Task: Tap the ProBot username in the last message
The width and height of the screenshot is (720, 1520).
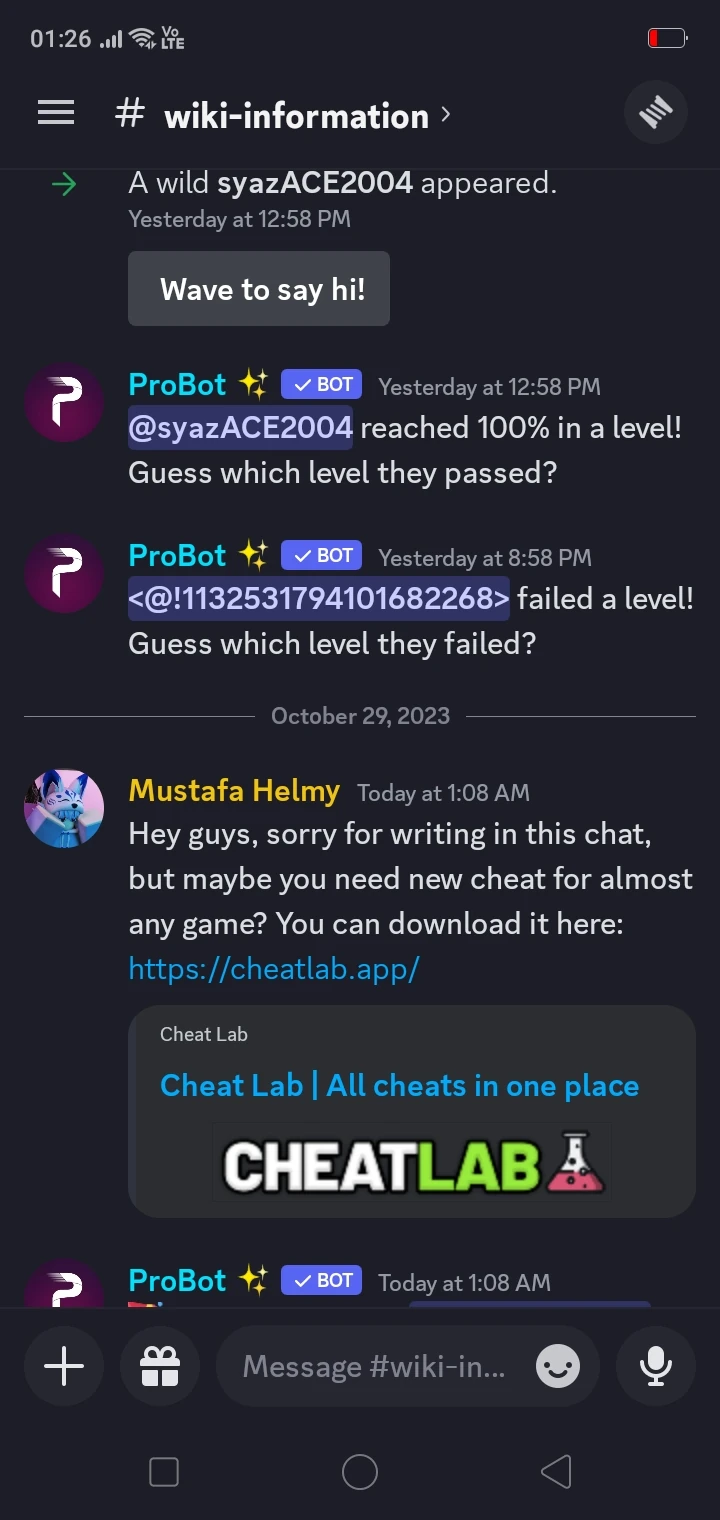Action: tap(176, 1280)
